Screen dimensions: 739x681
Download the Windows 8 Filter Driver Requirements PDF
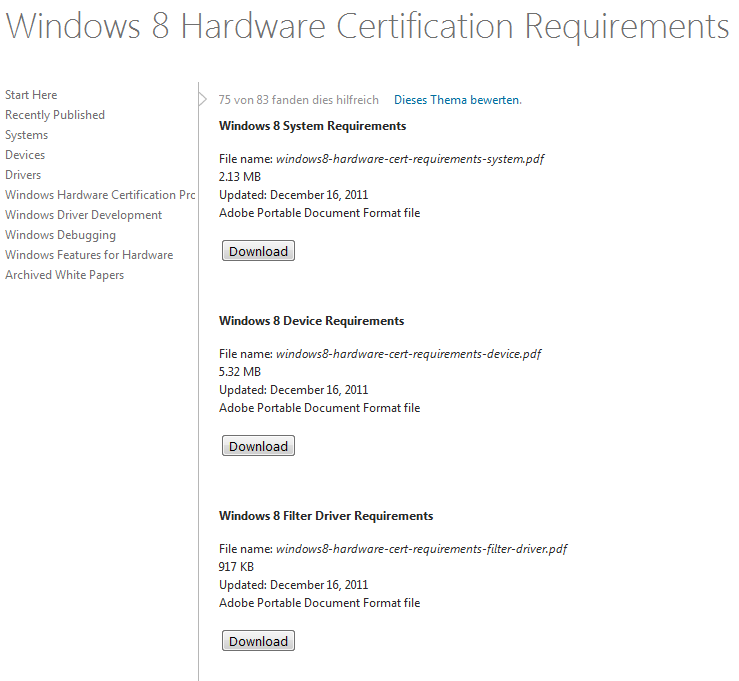(x=258, y=642)
